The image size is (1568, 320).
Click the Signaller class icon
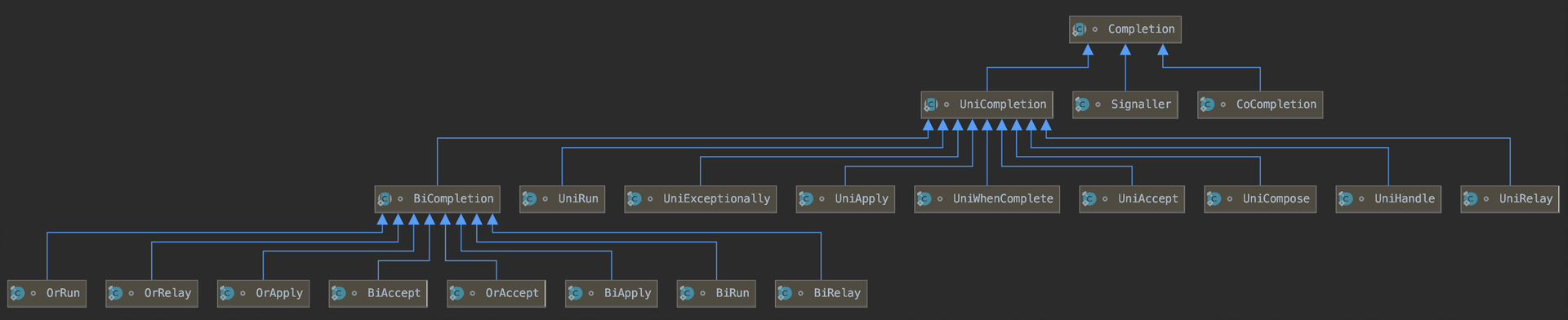pyautogui.click(x=1082, y=104)
